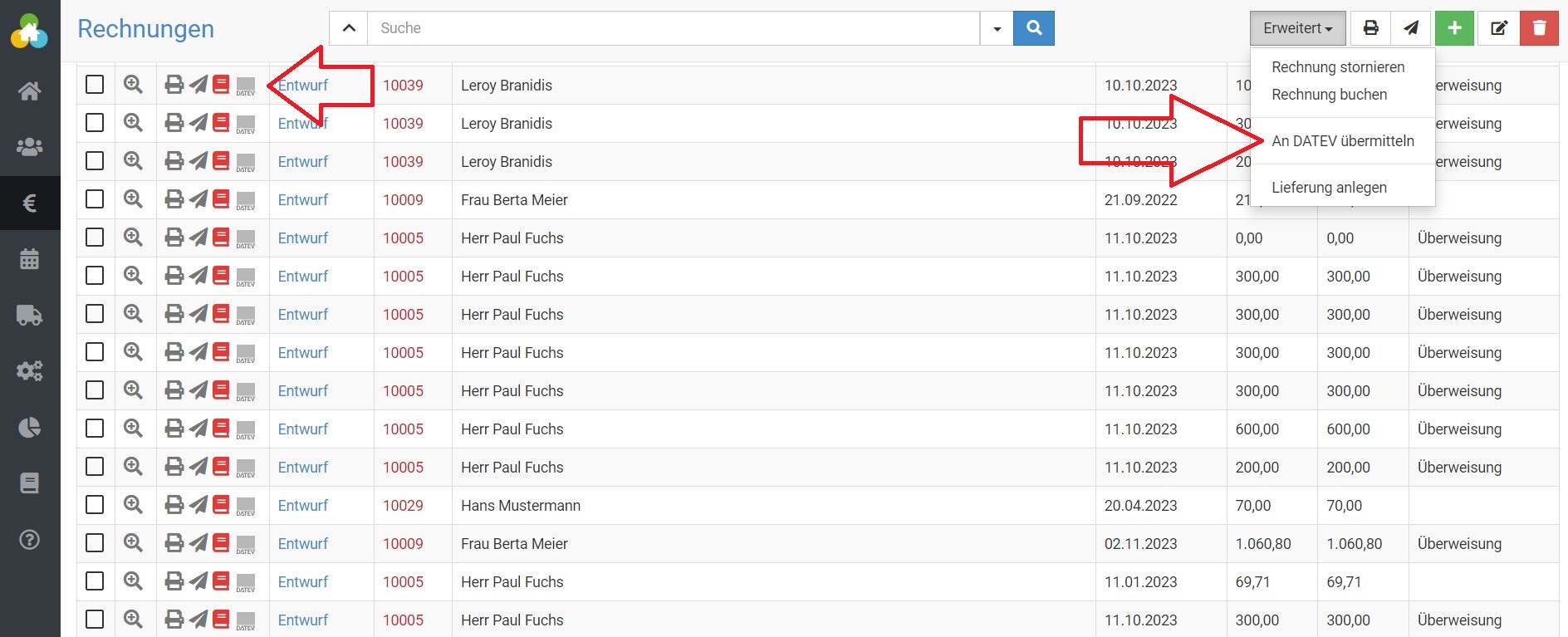Screen dimensions: 1568x637
Task: Click the print icon in the top toolbar
Action: [1371, 28]
